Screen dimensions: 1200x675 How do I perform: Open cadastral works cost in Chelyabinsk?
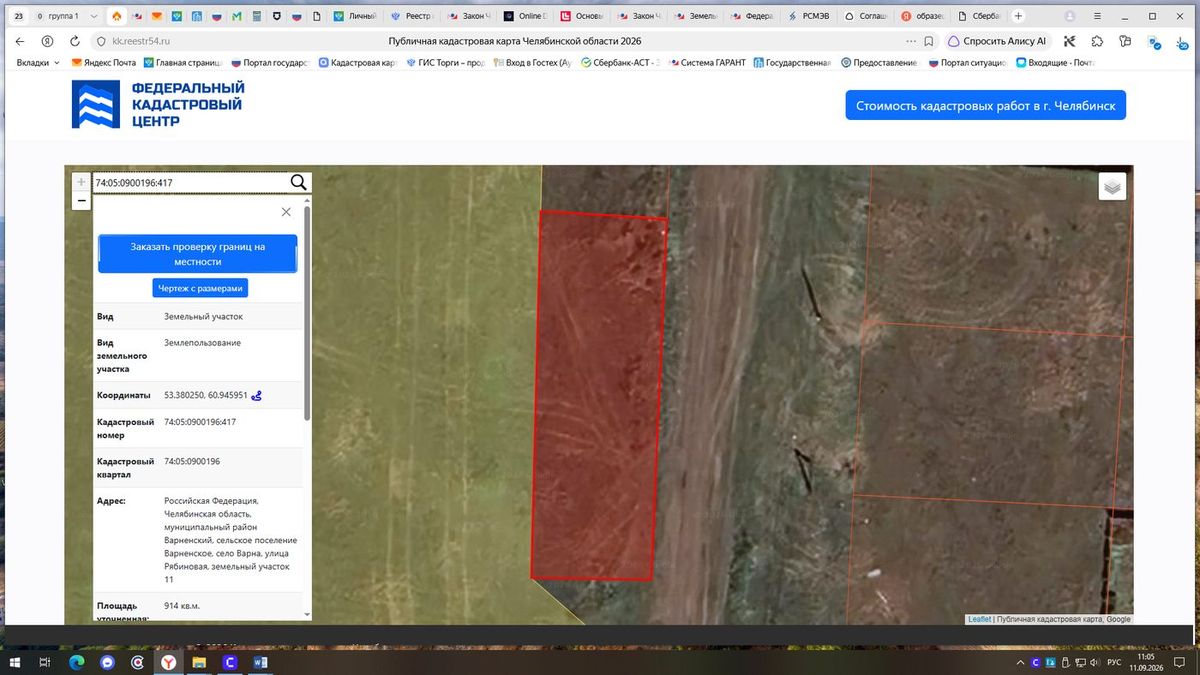[x=986, y=105]
